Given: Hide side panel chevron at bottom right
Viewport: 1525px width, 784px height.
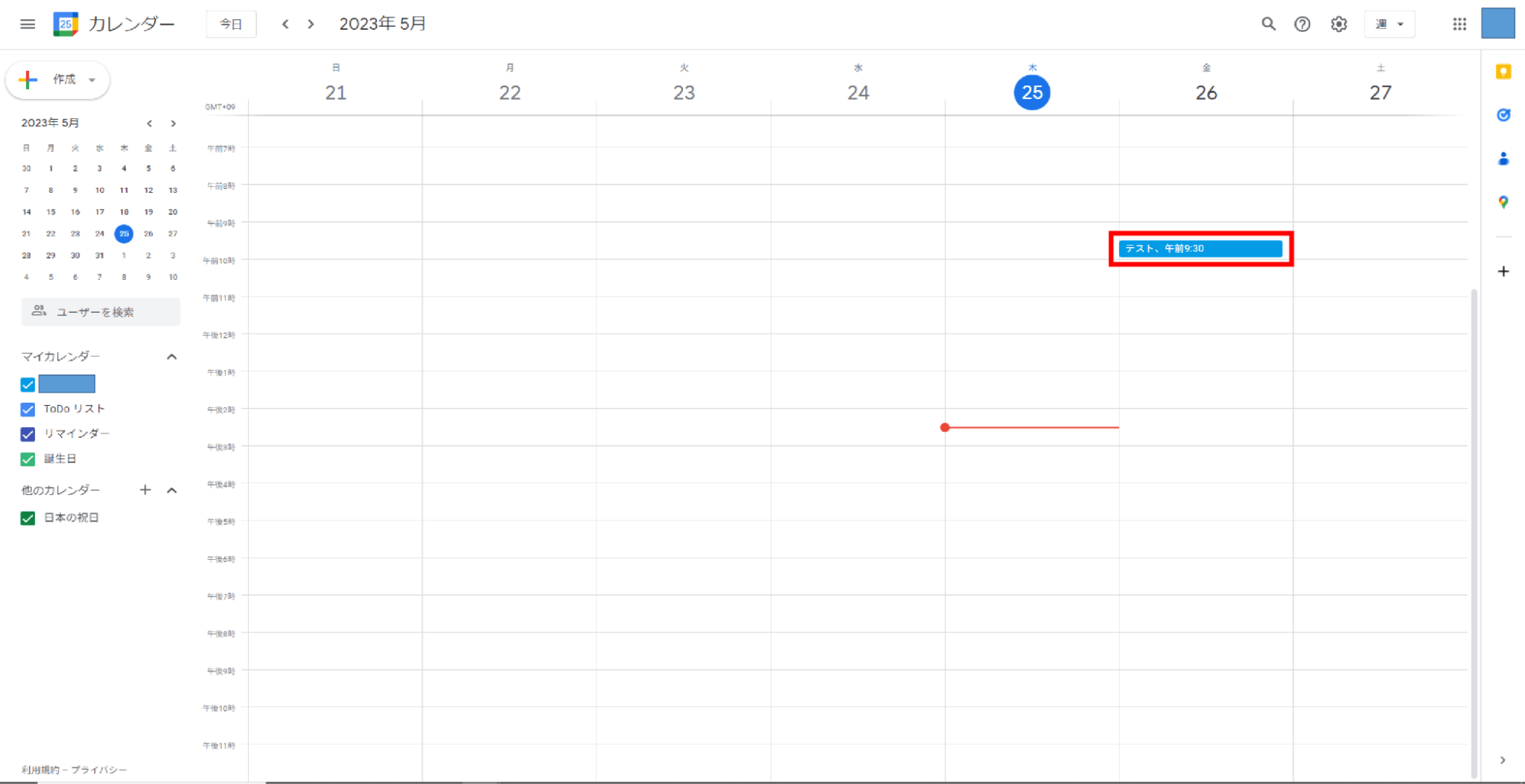Looking at the screenshot, I should (x=1503, y=760).
